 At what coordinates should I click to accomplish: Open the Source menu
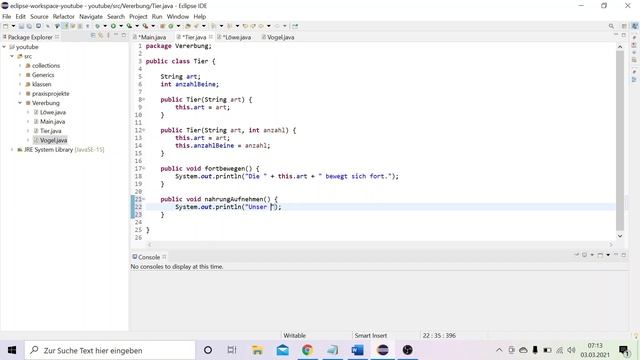(x=39, y=16)
